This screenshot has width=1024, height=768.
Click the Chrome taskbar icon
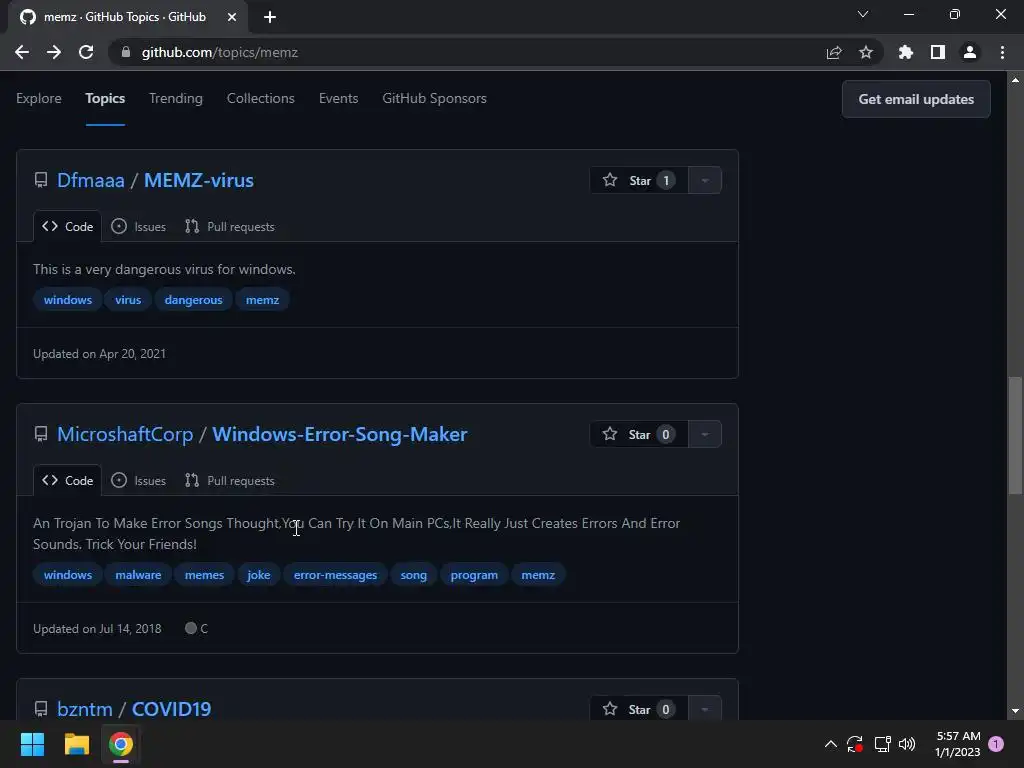[121, 744]
